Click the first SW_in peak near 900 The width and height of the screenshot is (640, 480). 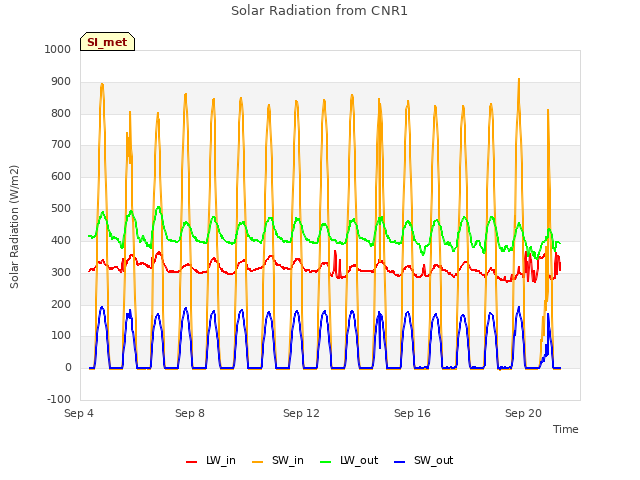click(x=102, y=84)
